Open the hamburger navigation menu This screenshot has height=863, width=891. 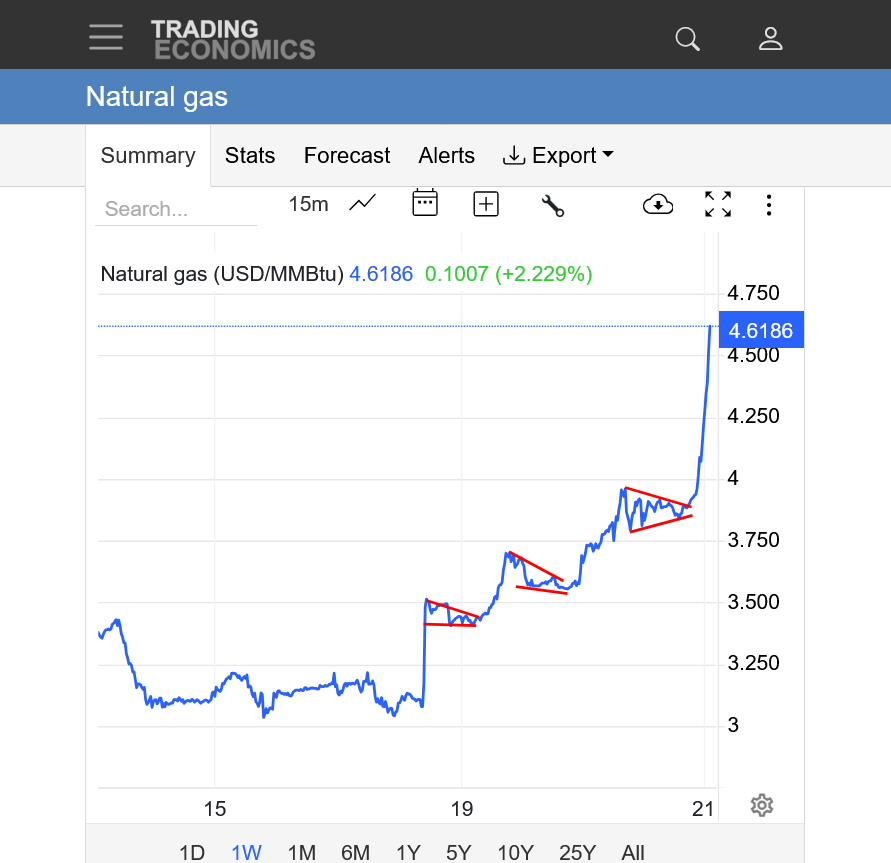tap(106, 37)
